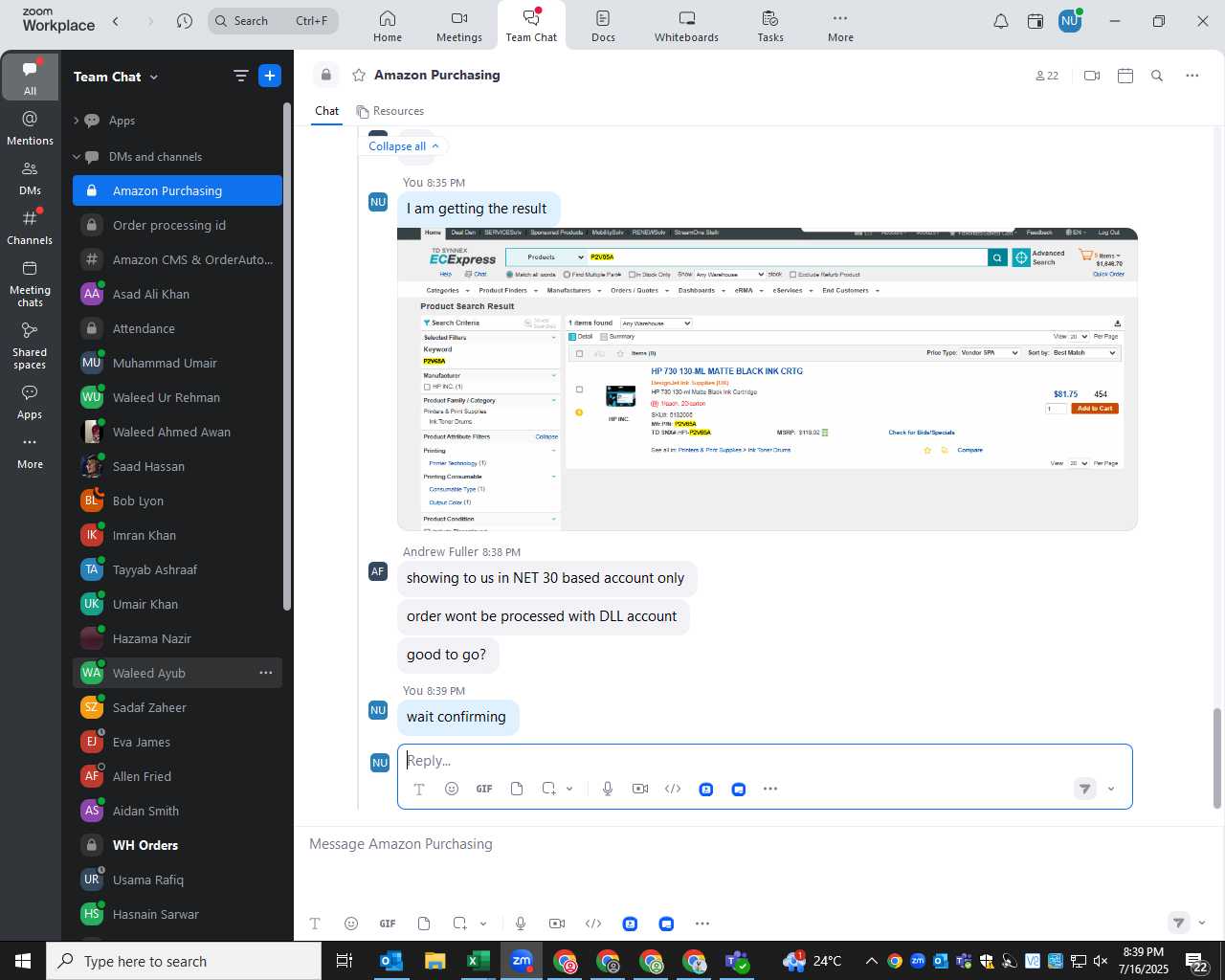The width and height of the screenshot is (1225, 980).
Task: Open chat with Bob Lyon
Action: [x=178, y=501]
